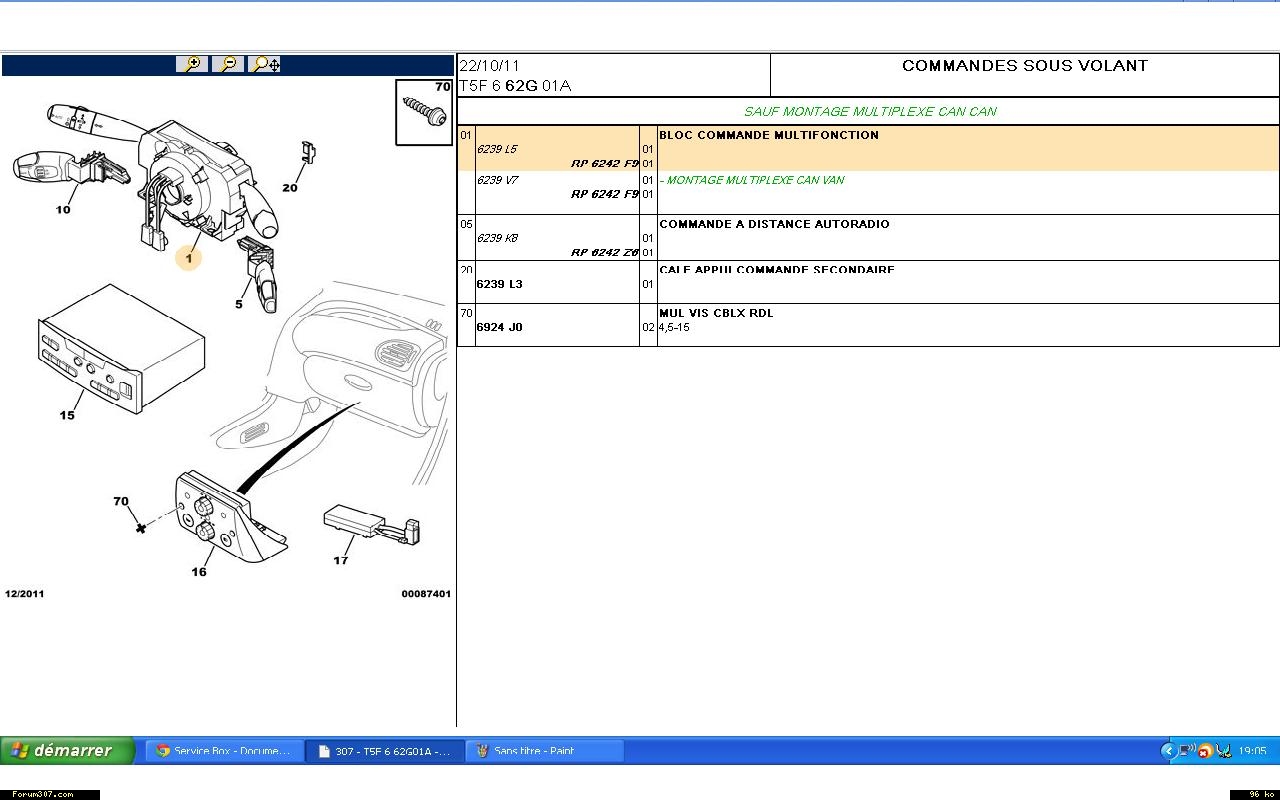
Task: Click part reference 6239 V7
Action: pyautogui.click(x=497, y=180)
